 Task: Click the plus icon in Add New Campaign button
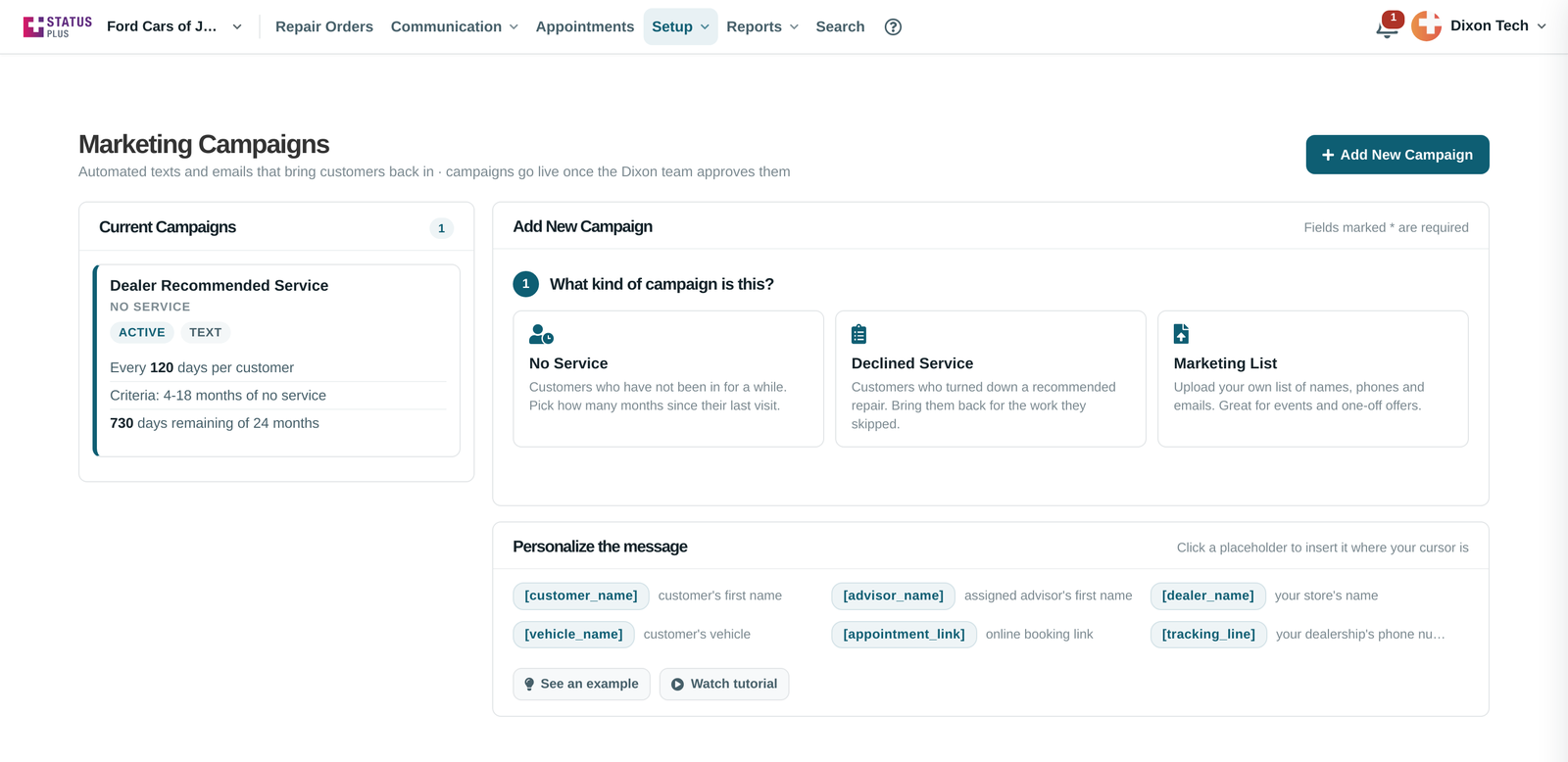pyautogui.click(x=1328, y=155)
